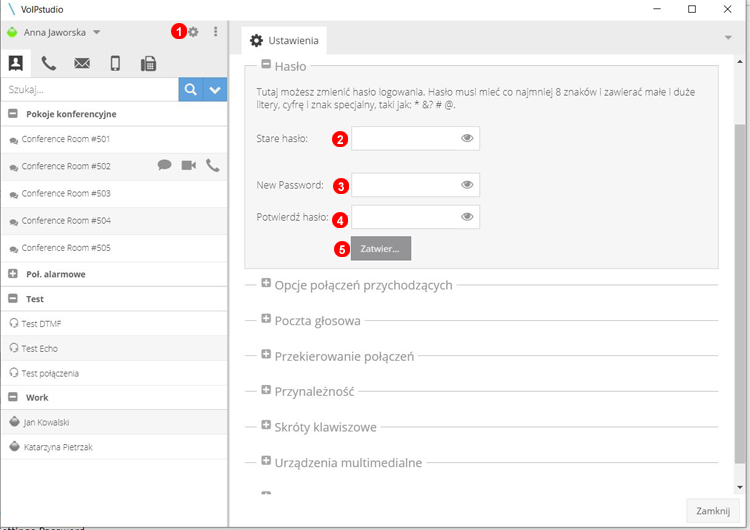Start video call with Conference Room #502
This screenshot has height=530, width=750.
click(x=188, y=165)
